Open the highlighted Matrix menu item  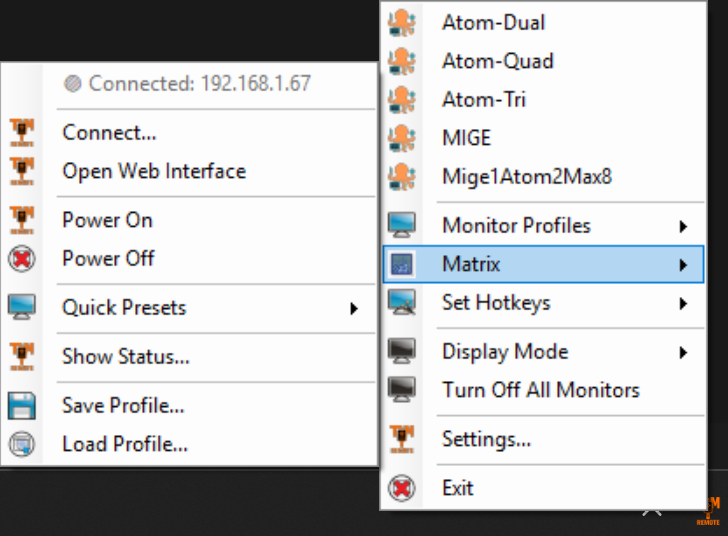pos(543,264)
